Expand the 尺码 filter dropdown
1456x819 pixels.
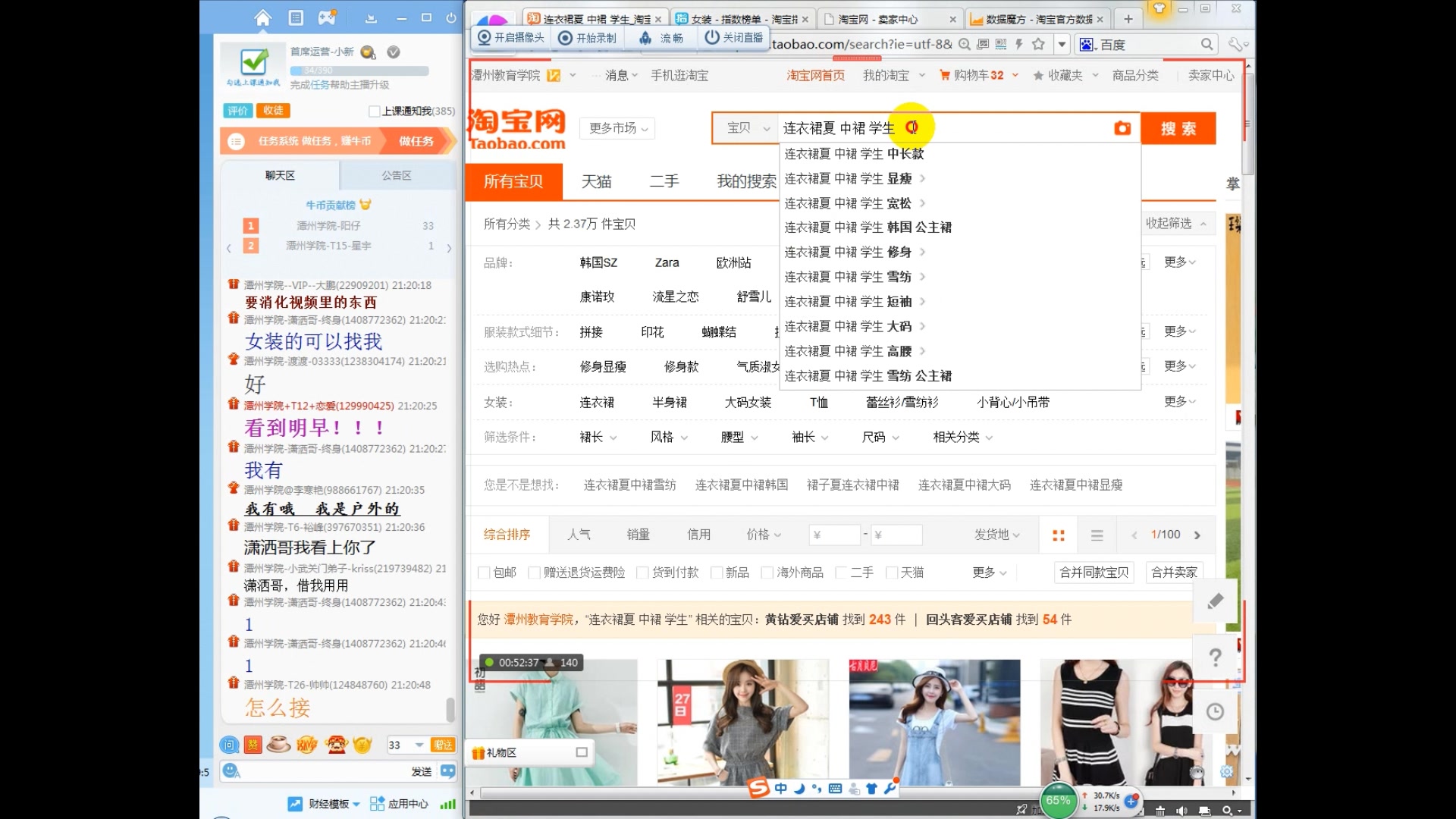880,438
